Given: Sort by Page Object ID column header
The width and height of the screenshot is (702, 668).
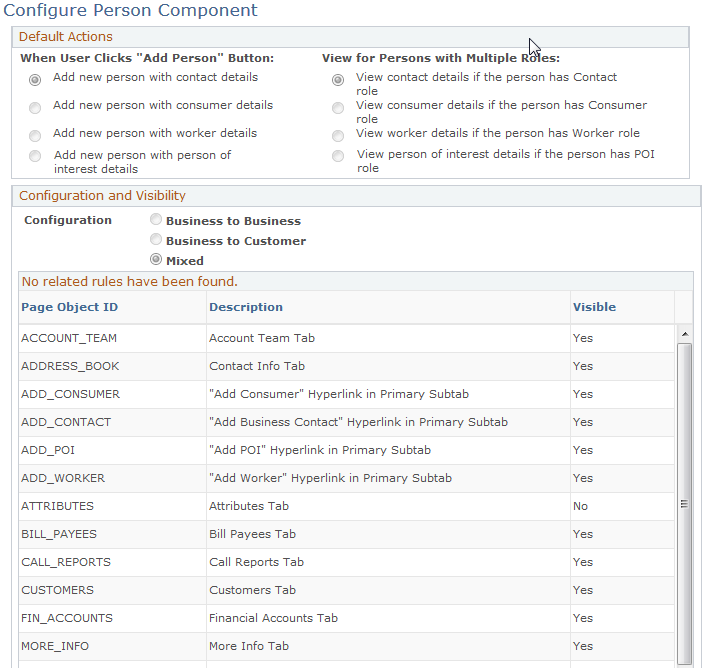Looking at the screenshot, I should click(x=69, y=307).
